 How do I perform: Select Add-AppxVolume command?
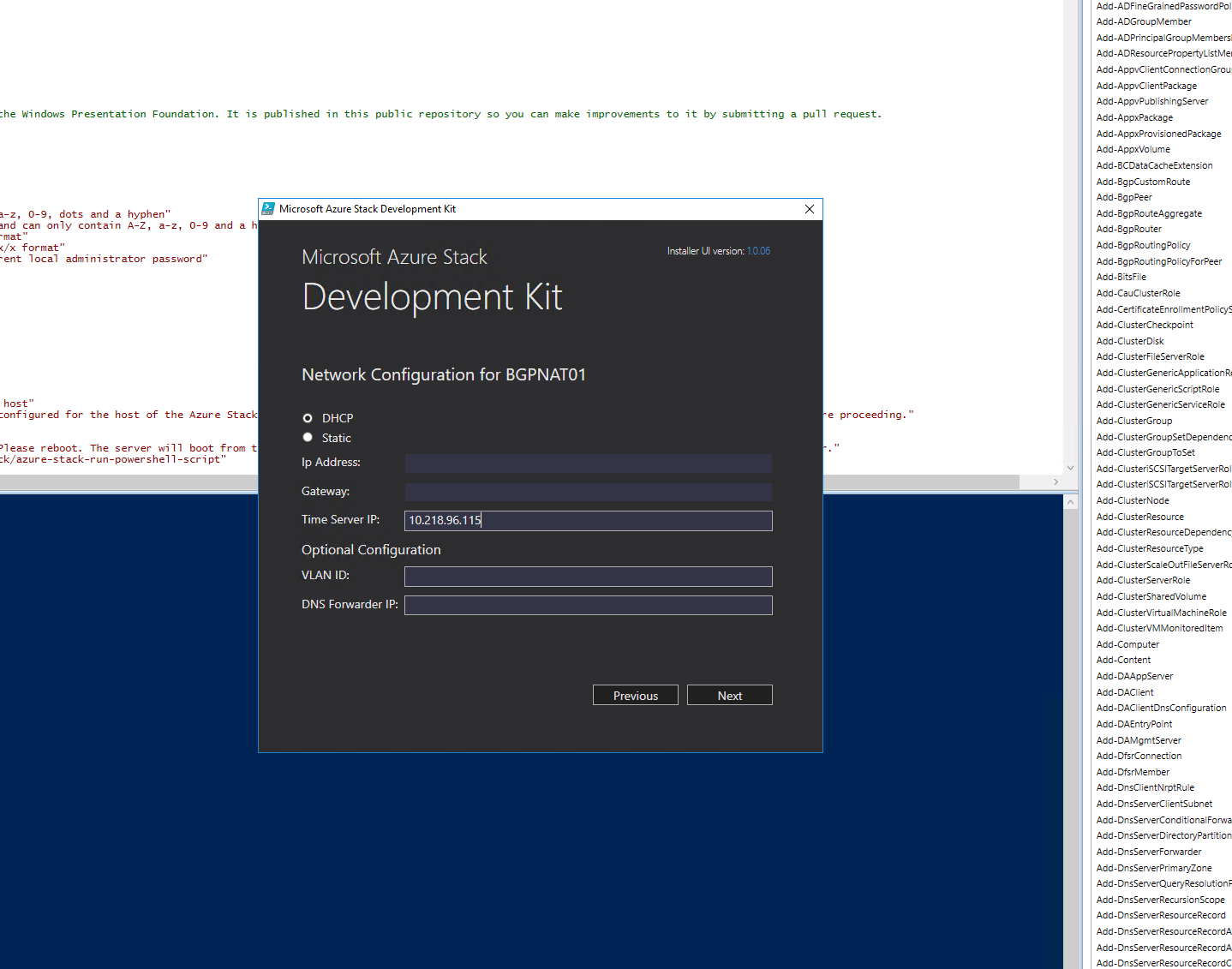pos(1133,149)
